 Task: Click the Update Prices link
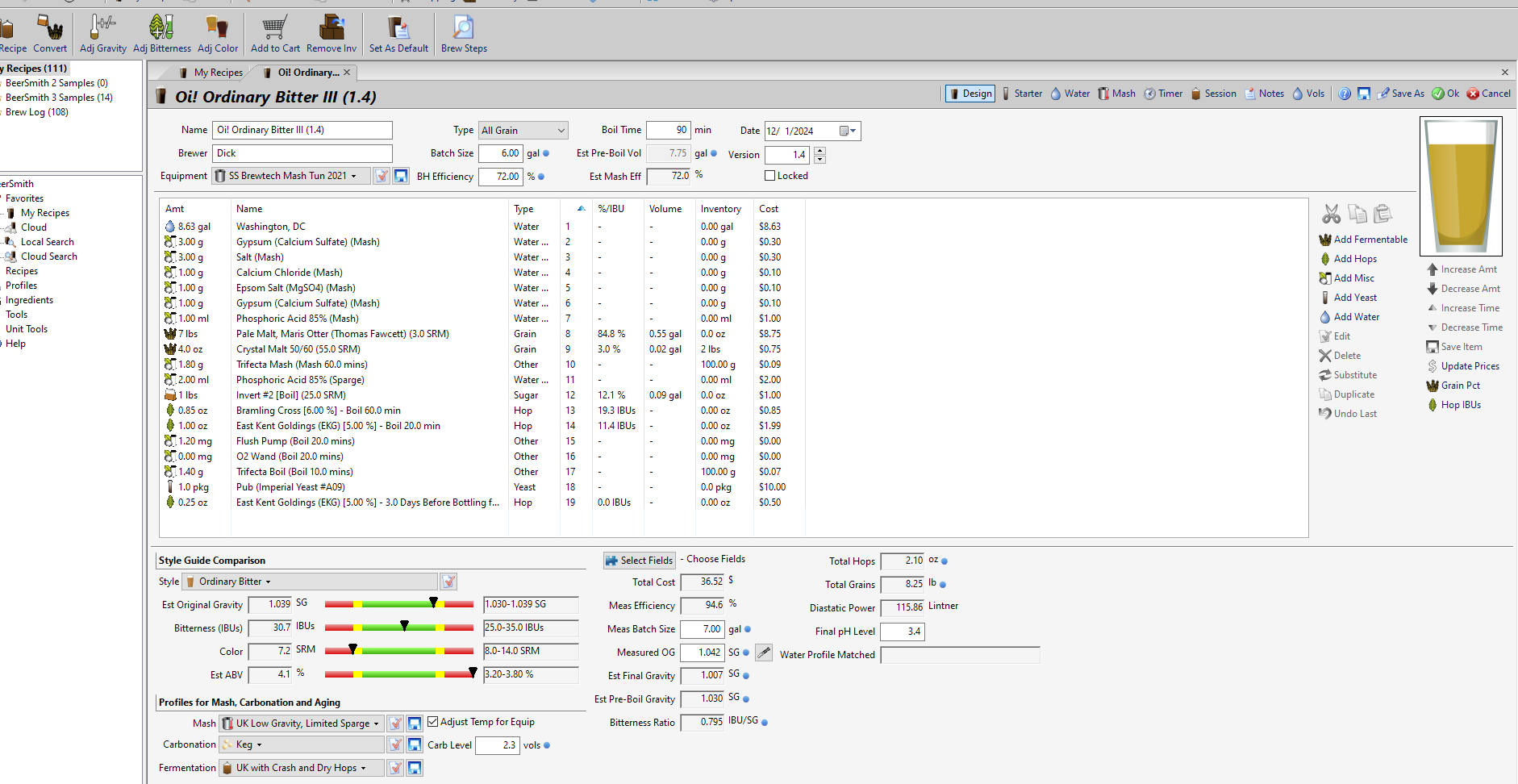tap(1463, 366)
